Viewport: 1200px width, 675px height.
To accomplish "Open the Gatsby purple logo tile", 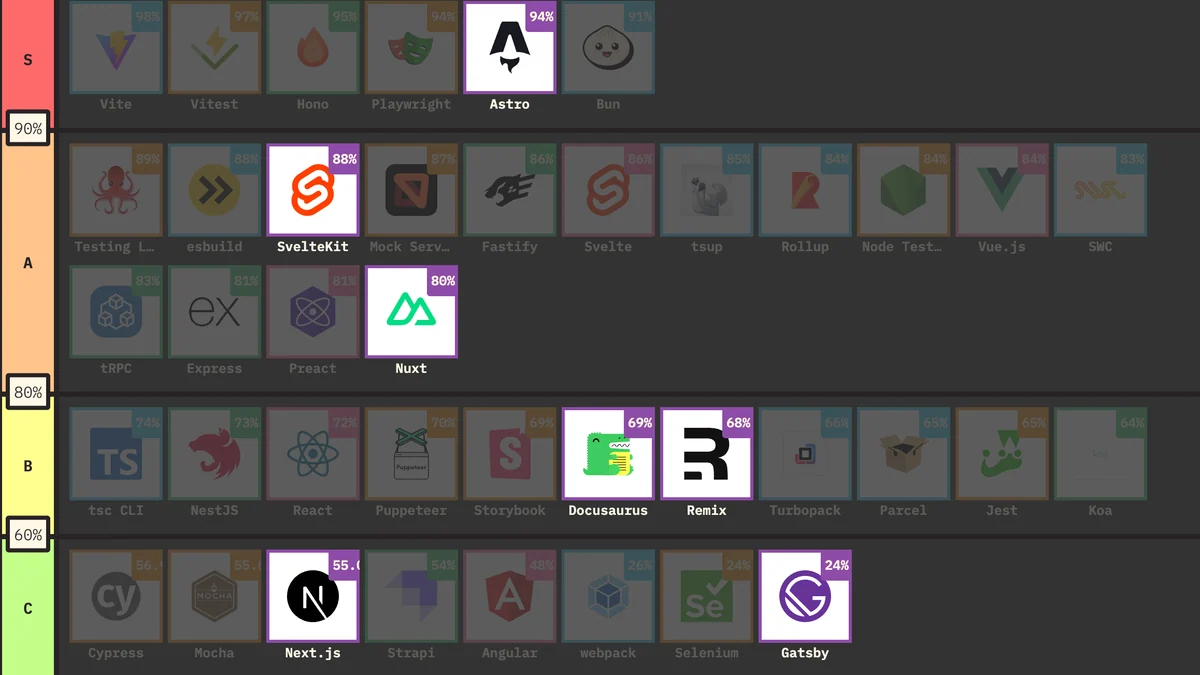I will (805, 596).
